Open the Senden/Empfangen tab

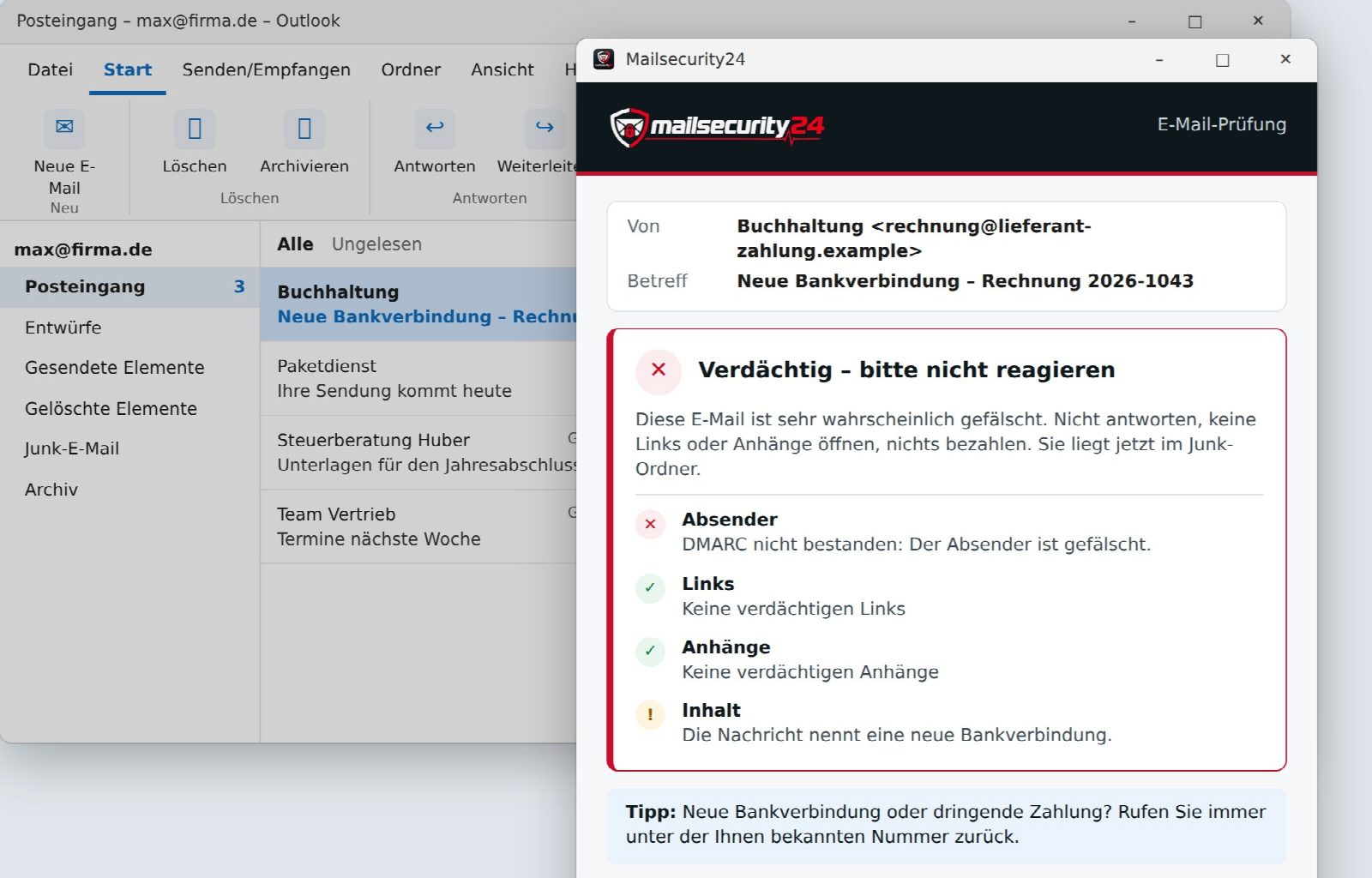click(x=266, y=69)
